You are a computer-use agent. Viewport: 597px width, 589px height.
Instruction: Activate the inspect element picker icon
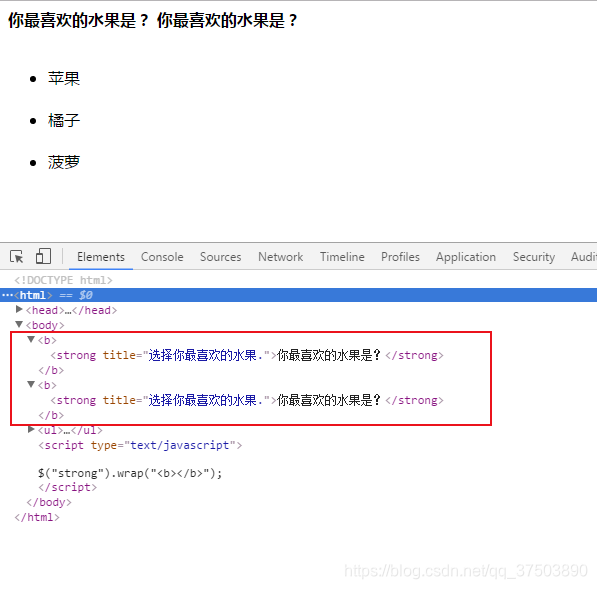pyautogui.click(x=16, y=257)
